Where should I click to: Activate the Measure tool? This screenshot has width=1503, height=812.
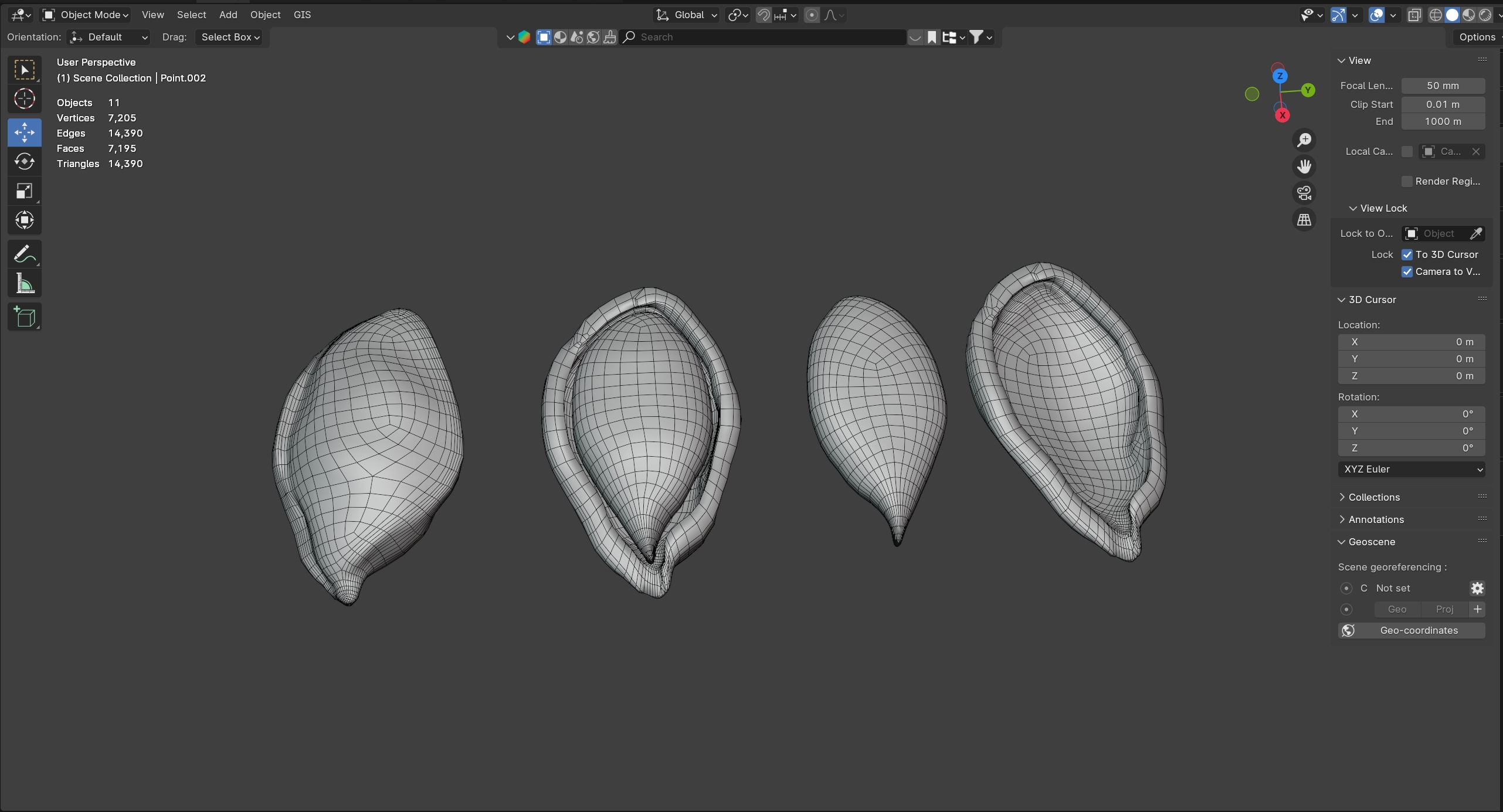pyautogui.click(x=24, y=284)
